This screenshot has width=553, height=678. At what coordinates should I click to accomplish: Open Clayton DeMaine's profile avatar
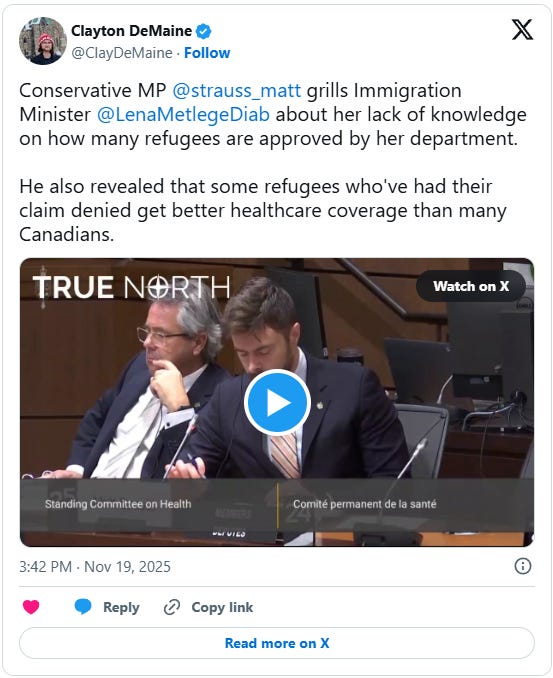point(42,41)
